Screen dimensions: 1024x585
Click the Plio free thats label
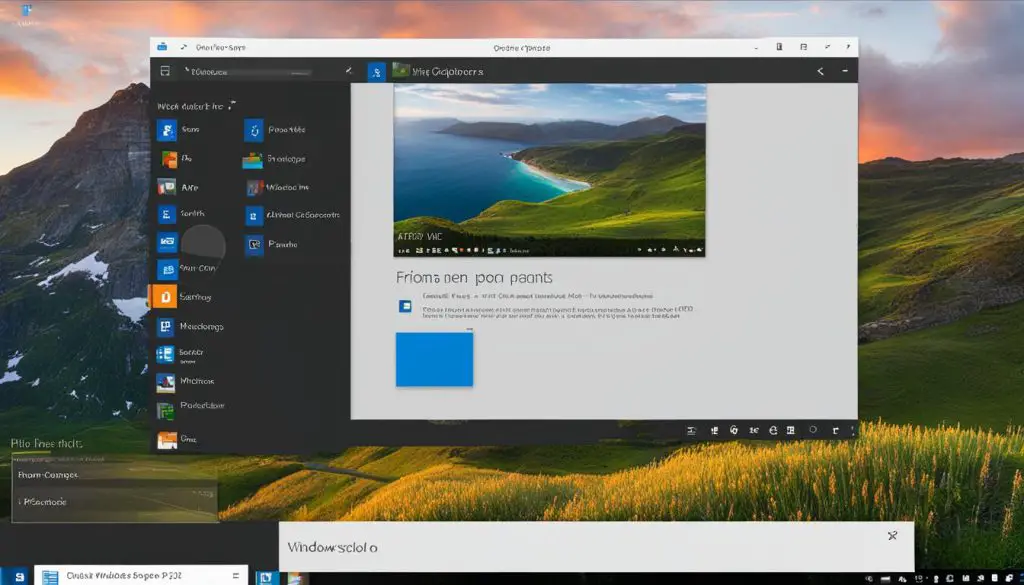click(x=46, y=444)
